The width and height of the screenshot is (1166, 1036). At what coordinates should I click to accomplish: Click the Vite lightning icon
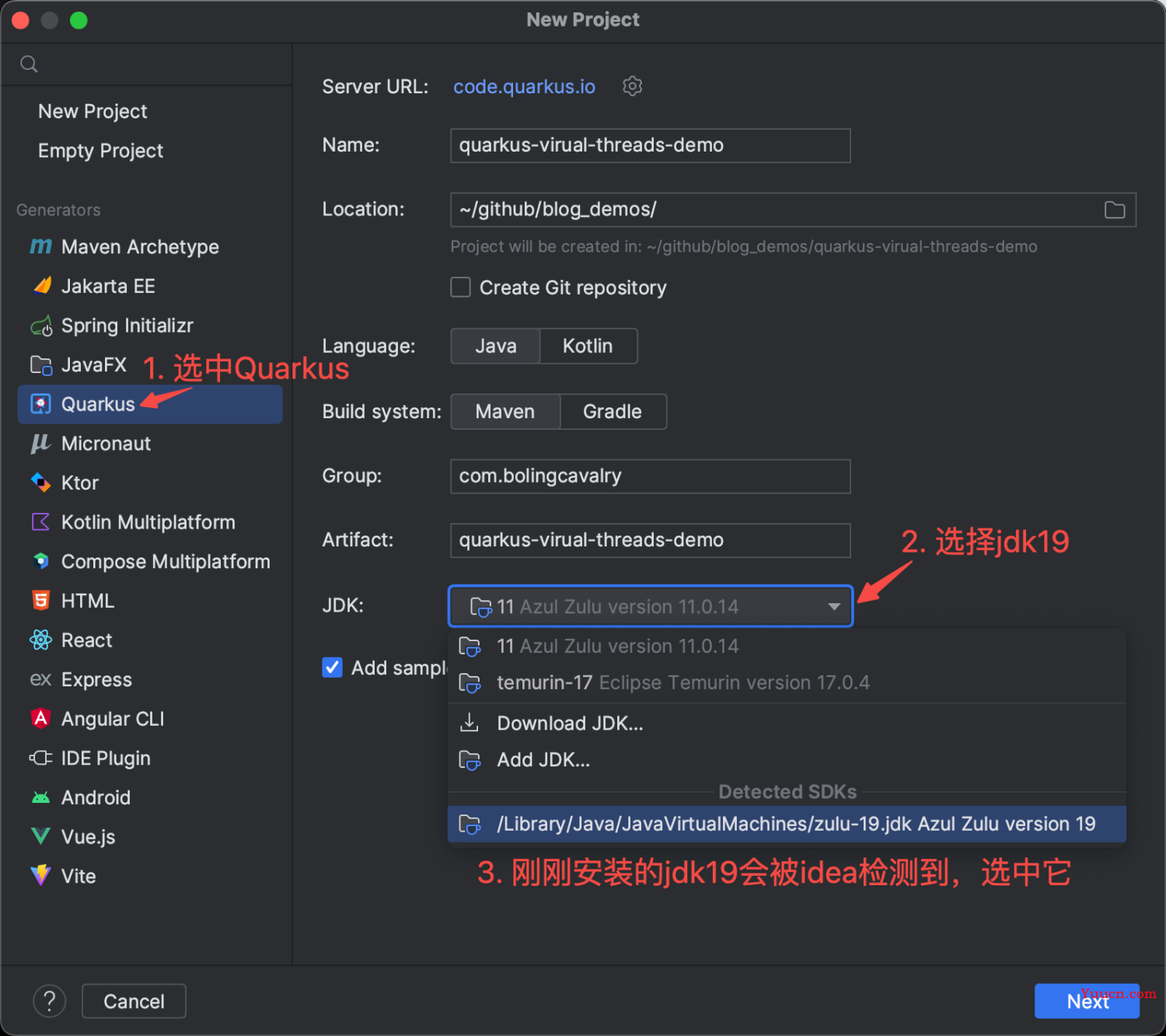pyautogui.click(x=40, y=875)
